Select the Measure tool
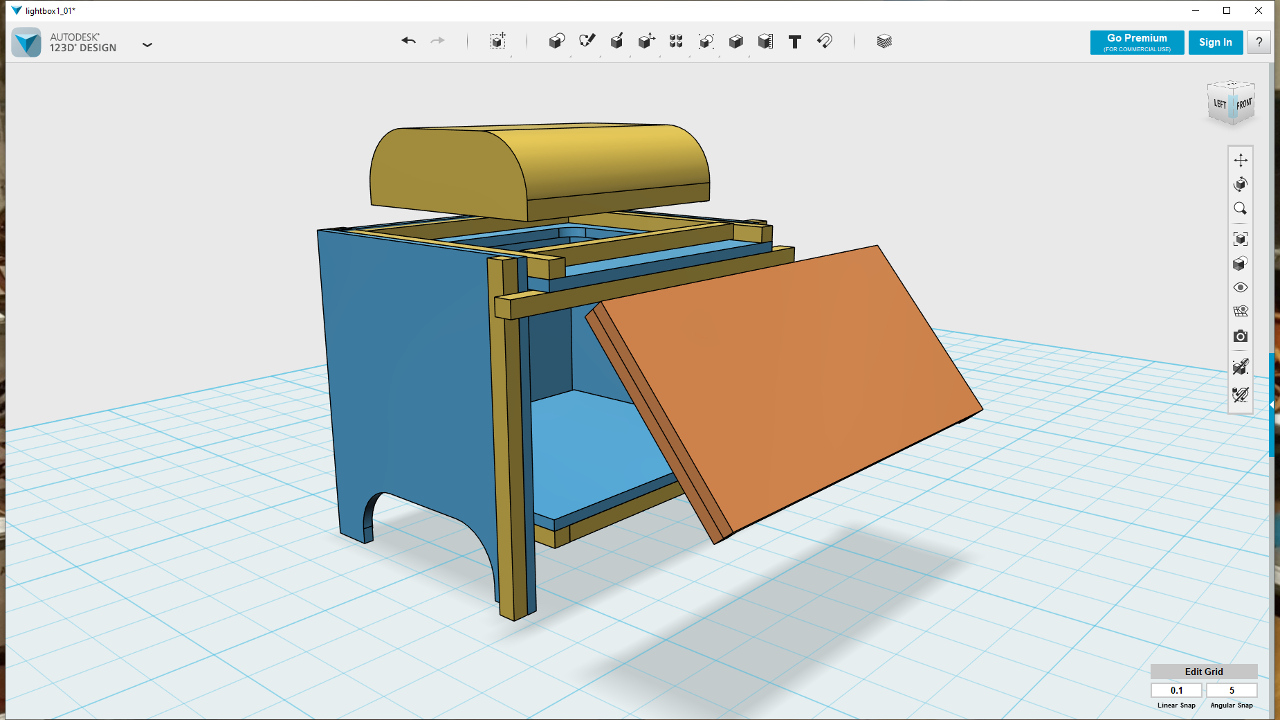 [765, 41]
